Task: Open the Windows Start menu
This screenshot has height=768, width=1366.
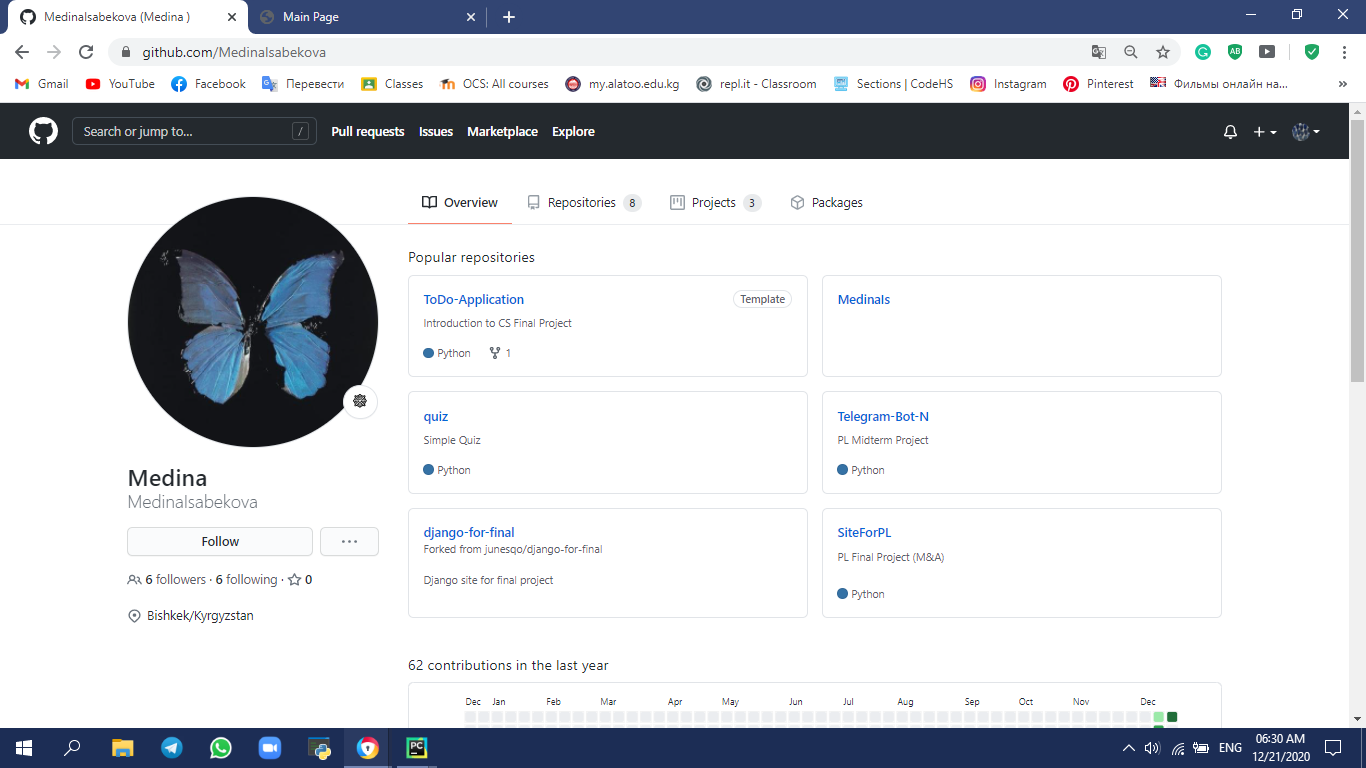Action: click(24, 748)
